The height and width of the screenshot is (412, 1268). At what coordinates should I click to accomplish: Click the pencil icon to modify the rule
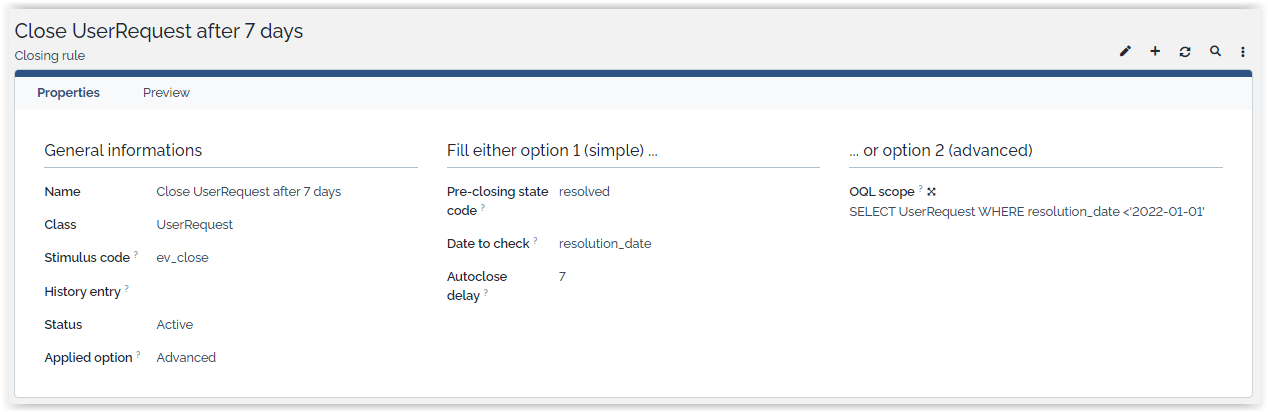(1125, 51)
